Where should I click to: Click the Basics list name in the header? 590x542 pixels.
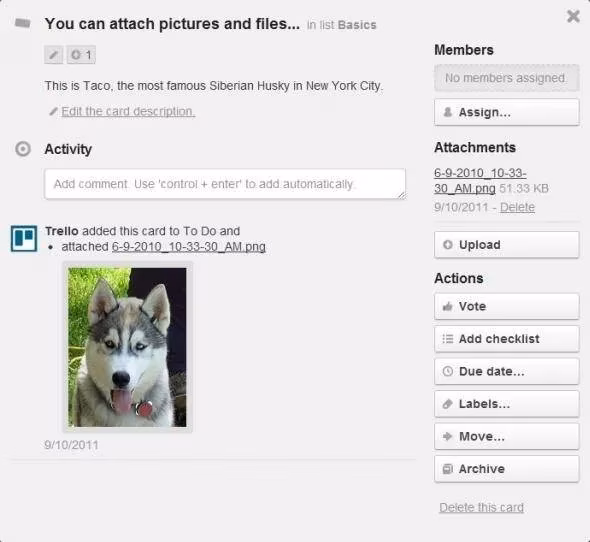coord(357,25)
